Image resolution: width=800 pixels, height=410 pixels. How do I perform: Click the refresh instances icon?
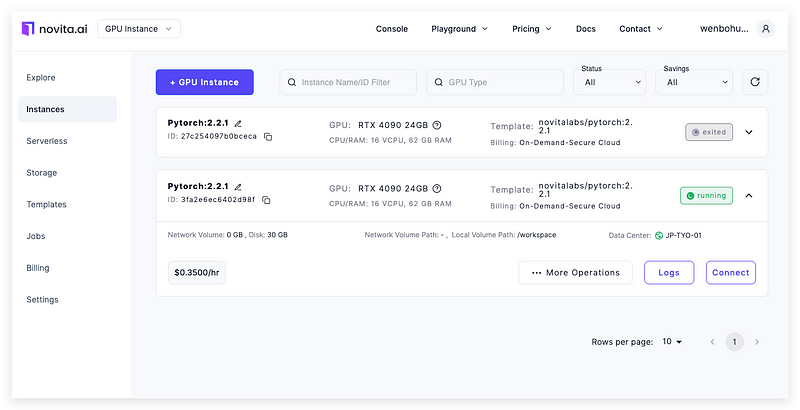(755, 82)
